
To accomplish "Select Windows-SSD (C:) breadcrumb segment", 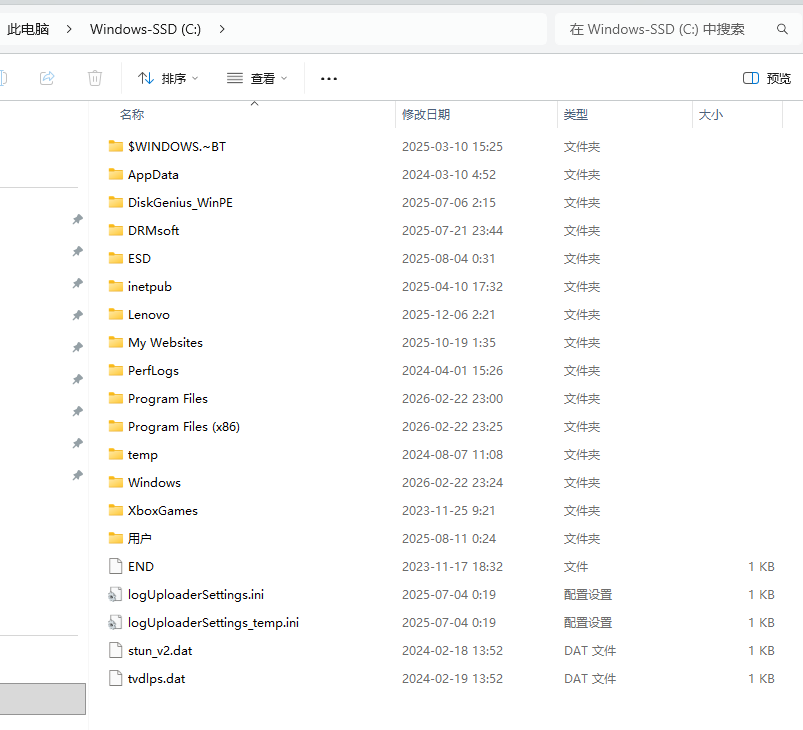I will tap(145, 29).
